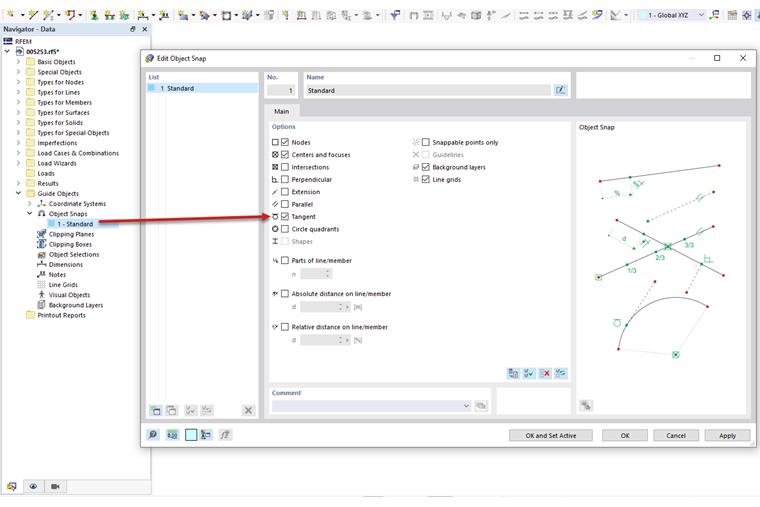Screen dimensions: 760x507
Task: Collapse the Object Snaps node
Action: (30, 213)
